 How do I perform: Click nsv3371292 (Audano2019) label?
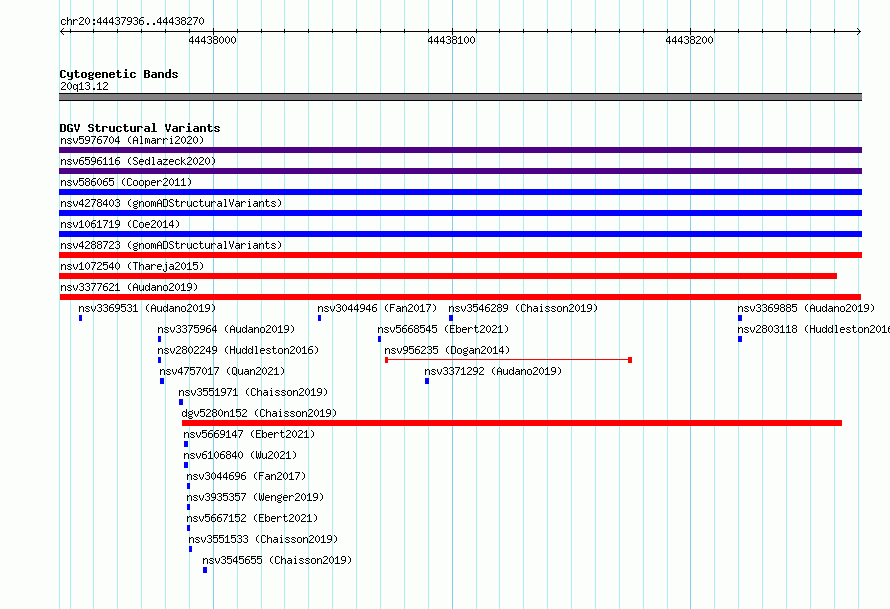pos(493,371)
